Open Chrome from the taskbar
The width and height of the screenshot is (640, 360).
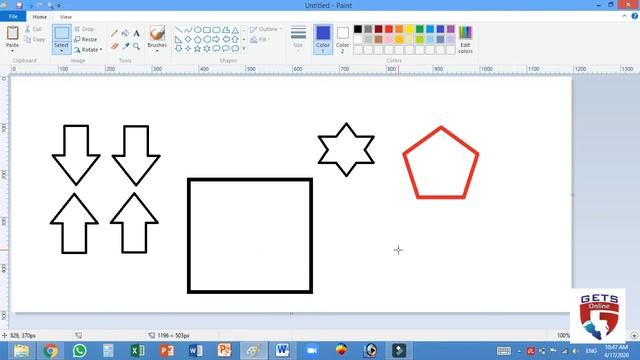click(51, 351)
